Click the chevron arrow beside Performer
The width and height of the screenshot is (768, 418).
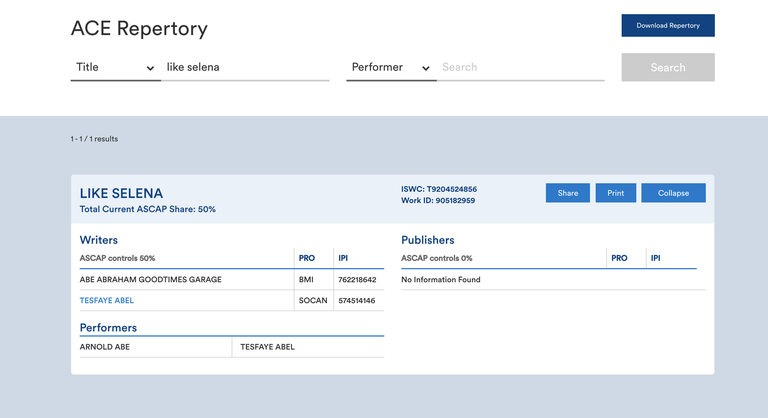[x=425, y=68]
